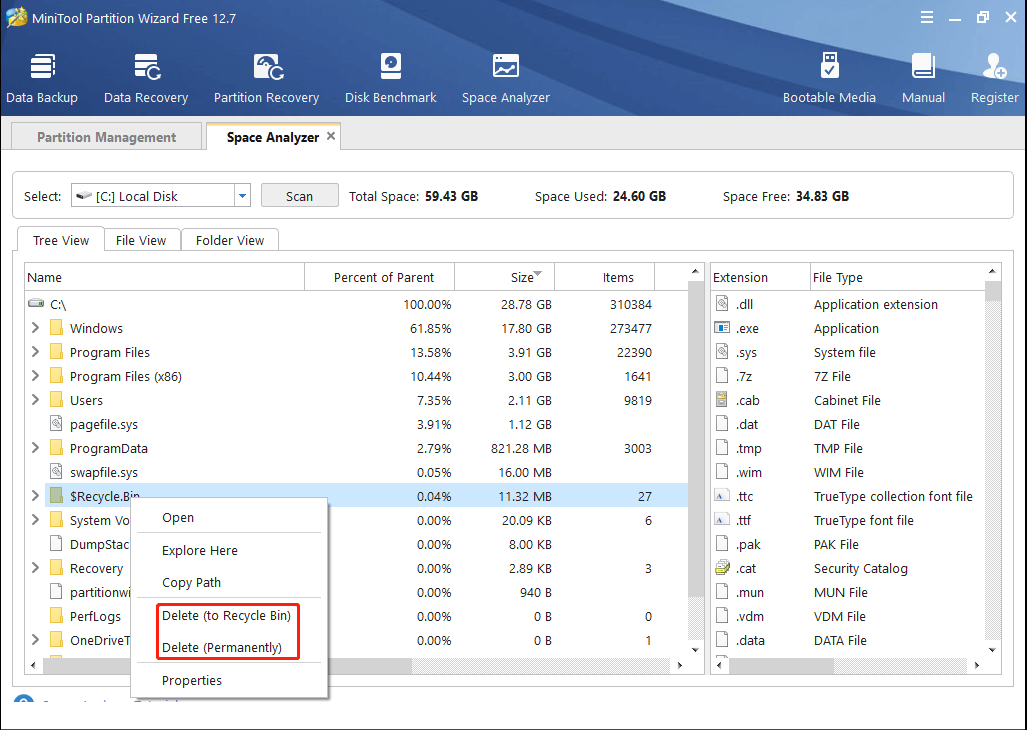Open the Data Backup tool
1027x730 pixels.
coord(42,79)
